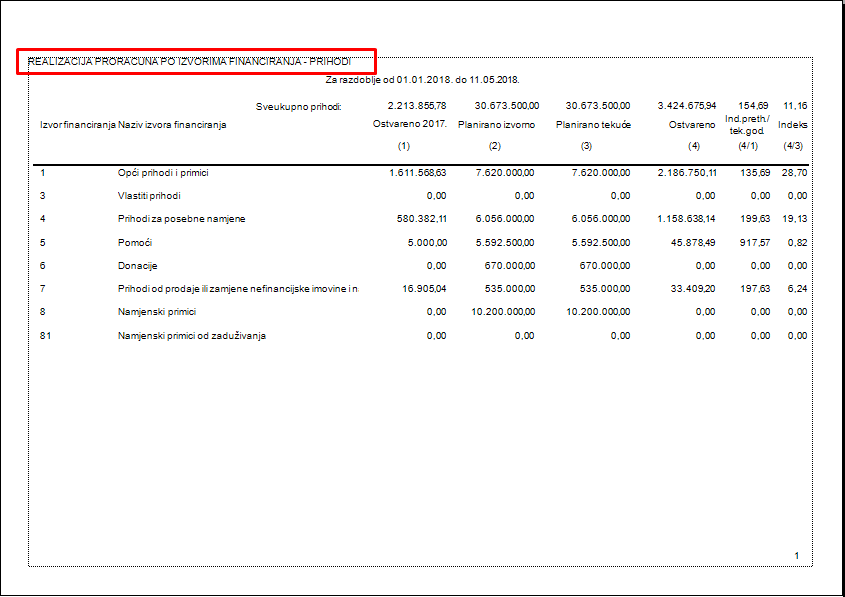Select the 'Pomoći' row name
The width and height of the screenshot is (845, 597).
pyautogui.click(x=135, y=243)
